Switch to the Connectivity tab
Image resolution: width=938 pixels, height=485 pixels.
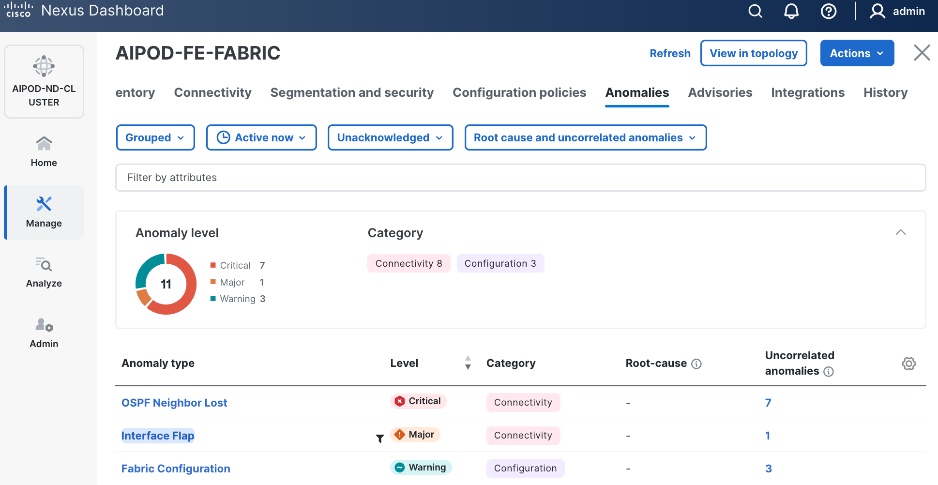pyautogui.click(x=213, y=93)
